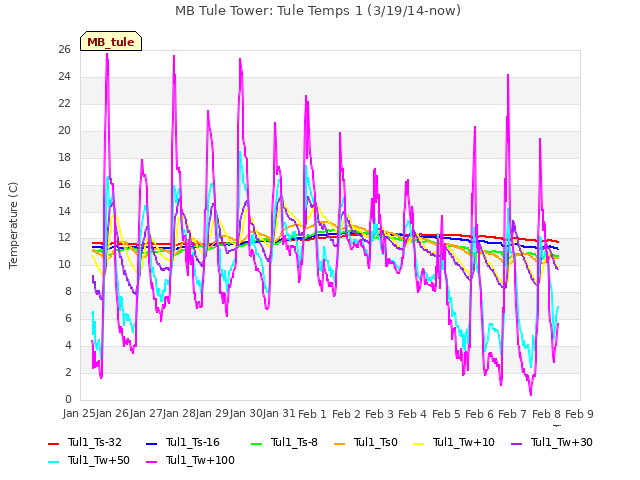Click the Jan 30 x-axis date
This screenshot has height=480, width=640.
[246, 413]
